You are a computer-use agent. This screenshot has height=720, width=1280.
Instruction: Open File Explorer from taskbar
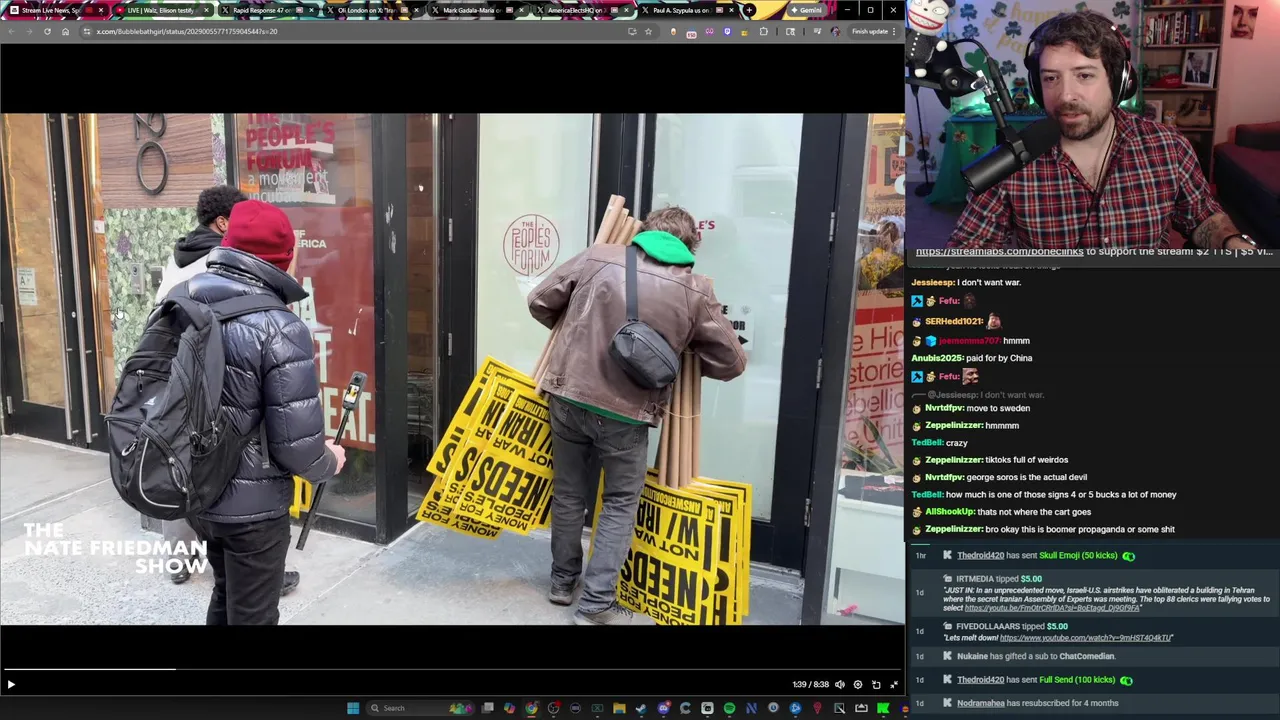[619, 708]
